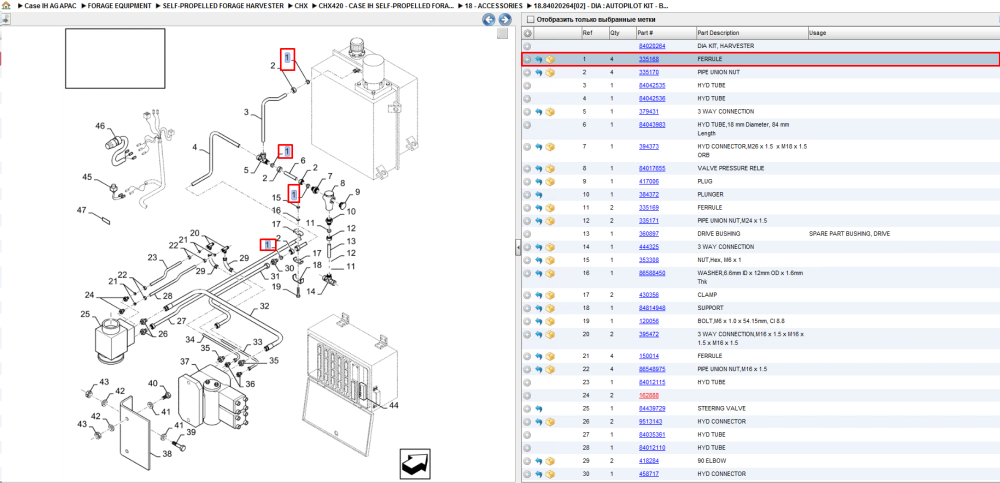The width and height of the screenshot is (1000, 483).
Task: Open part number link 84043983
Action: coord(652,125)
